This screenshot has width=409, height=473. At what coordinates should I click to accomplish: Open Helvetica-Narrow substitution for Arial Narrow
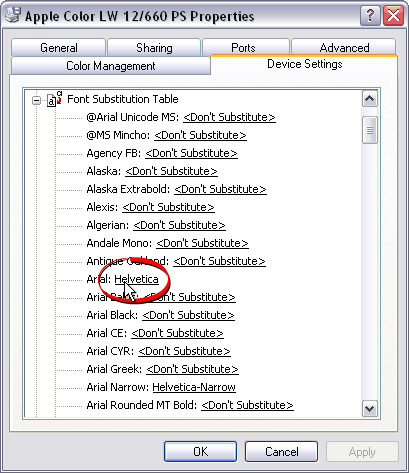point(194,387)
